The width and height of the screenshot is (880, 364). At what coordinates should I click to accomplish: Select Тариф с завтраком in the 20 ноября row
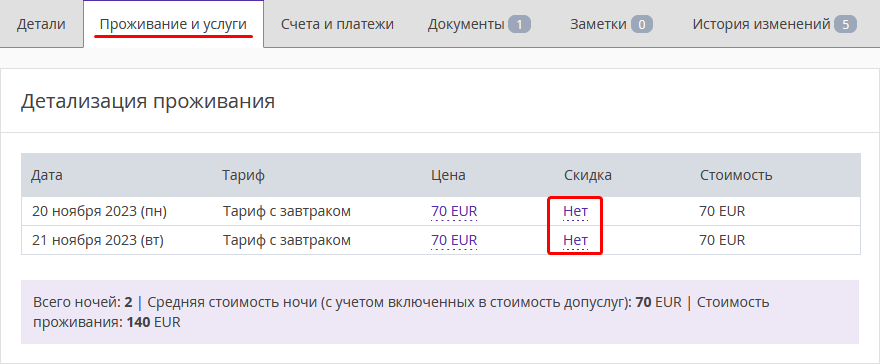pyautogui.click(x=287, y=211)
